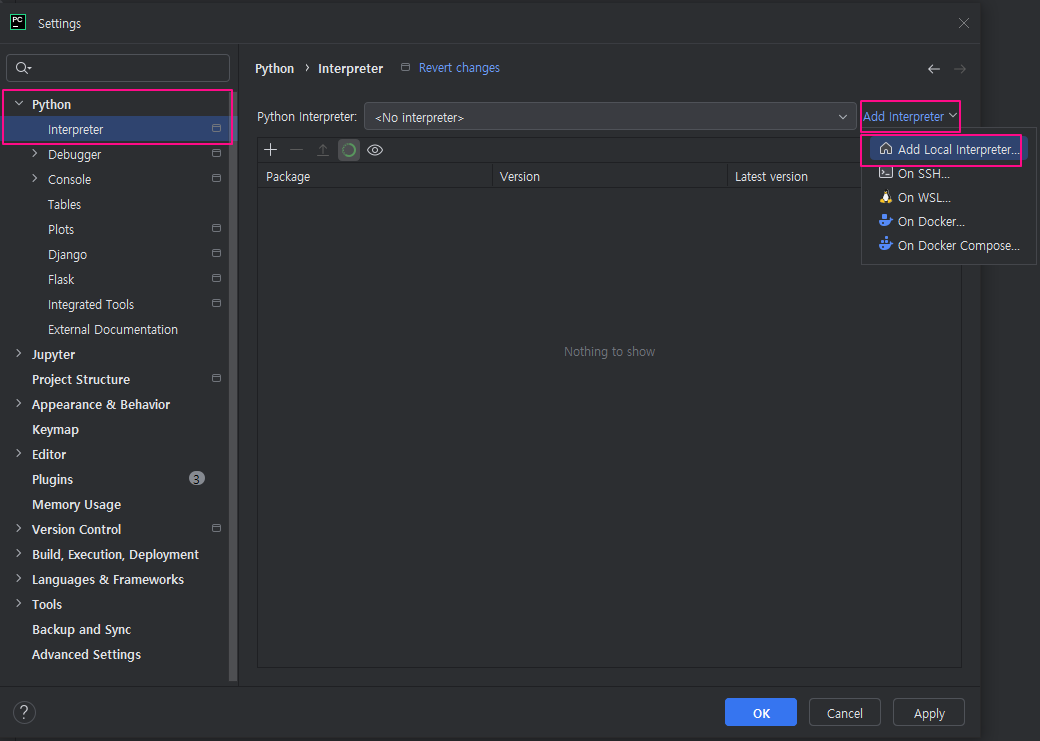Select the Tables settings page
Viewport: 1040px width, 741px height.
tap(64, 204)
